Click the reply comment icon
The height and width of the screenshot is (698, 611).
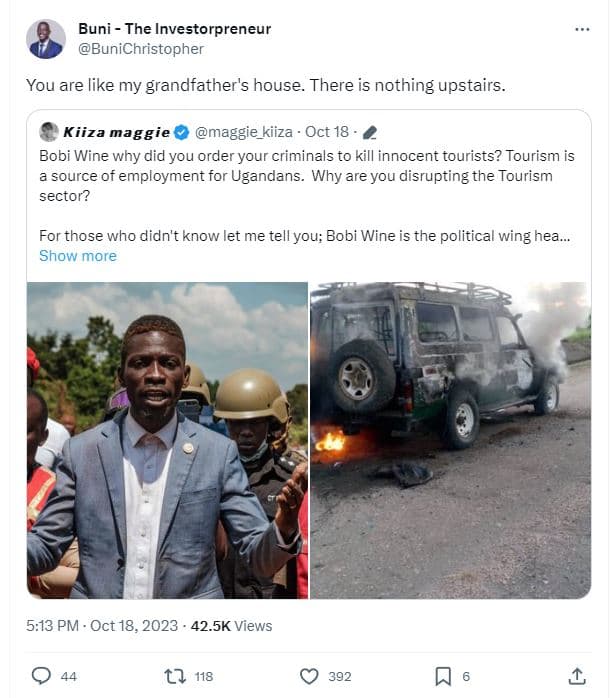tap(42, 676)
